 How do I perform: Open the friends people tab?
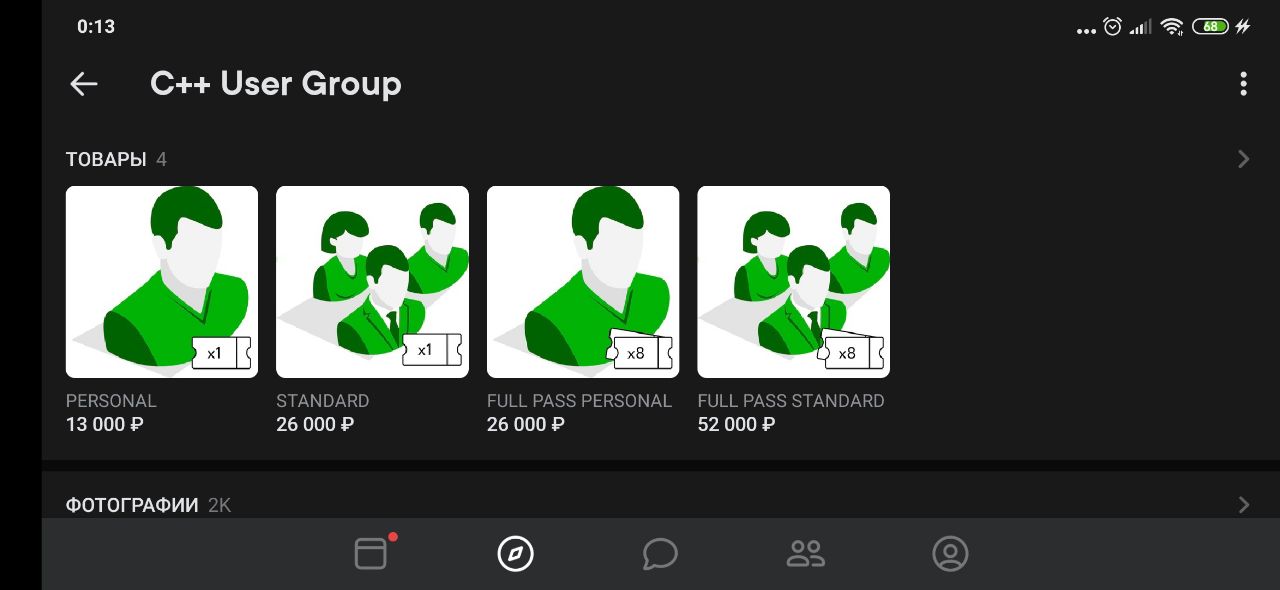click(x=805, y=553)
